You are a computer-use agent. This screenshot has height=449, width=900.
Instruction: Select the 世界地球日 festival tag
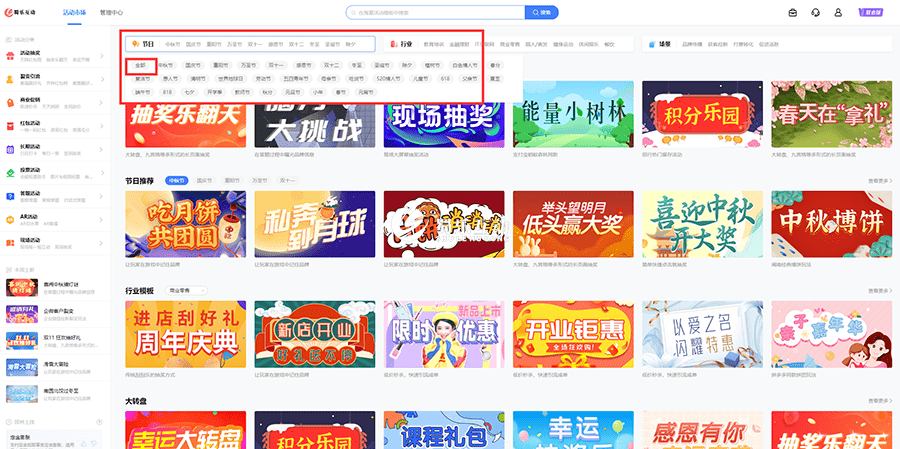click(231, 79)
